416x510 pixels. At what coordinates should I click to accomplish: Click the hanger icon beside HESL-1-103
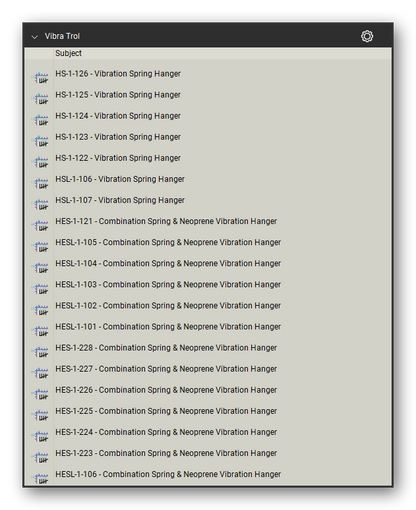(x=40, y=288)
